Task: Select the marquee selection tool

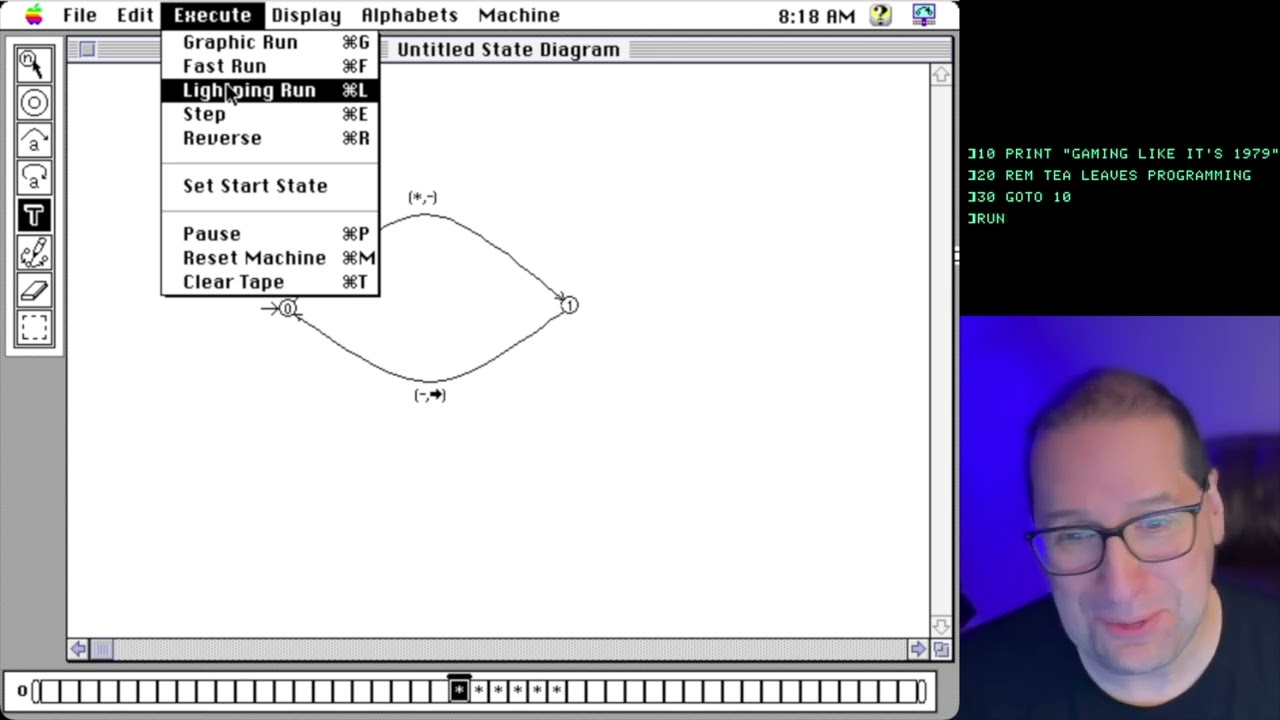Action: pos(34,328)
